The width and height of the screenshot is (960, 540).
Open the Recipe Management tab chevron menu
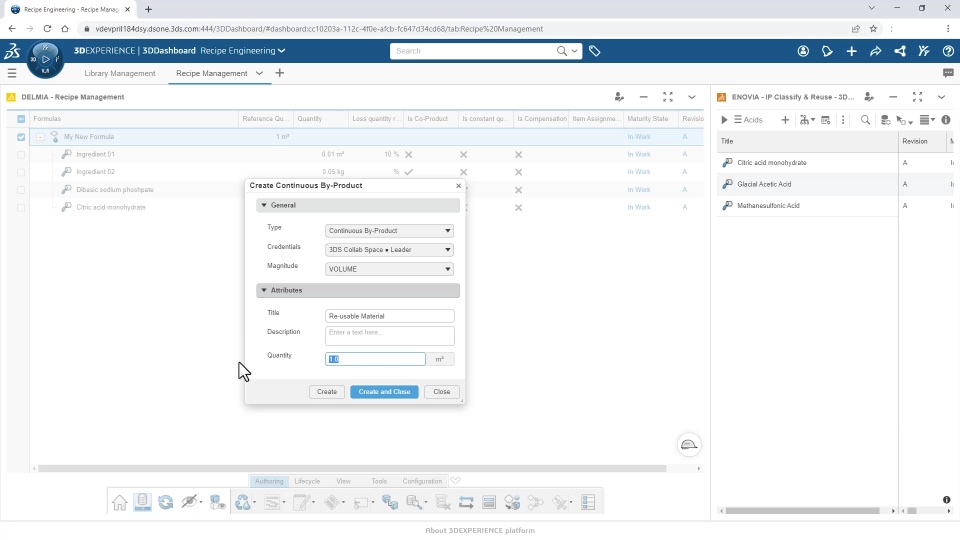point(259,73)
